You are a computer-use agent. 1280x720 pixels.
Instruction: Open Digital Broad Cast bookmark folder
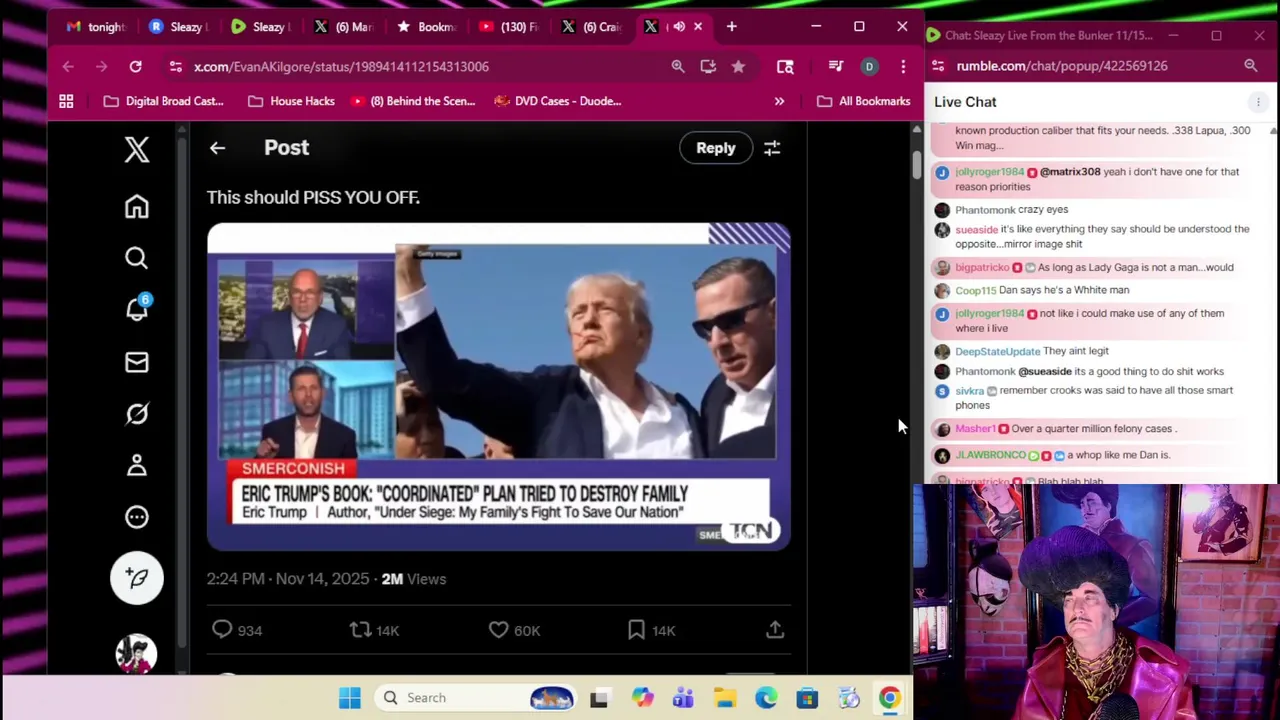pyautogui.click(x=164, y=101)
